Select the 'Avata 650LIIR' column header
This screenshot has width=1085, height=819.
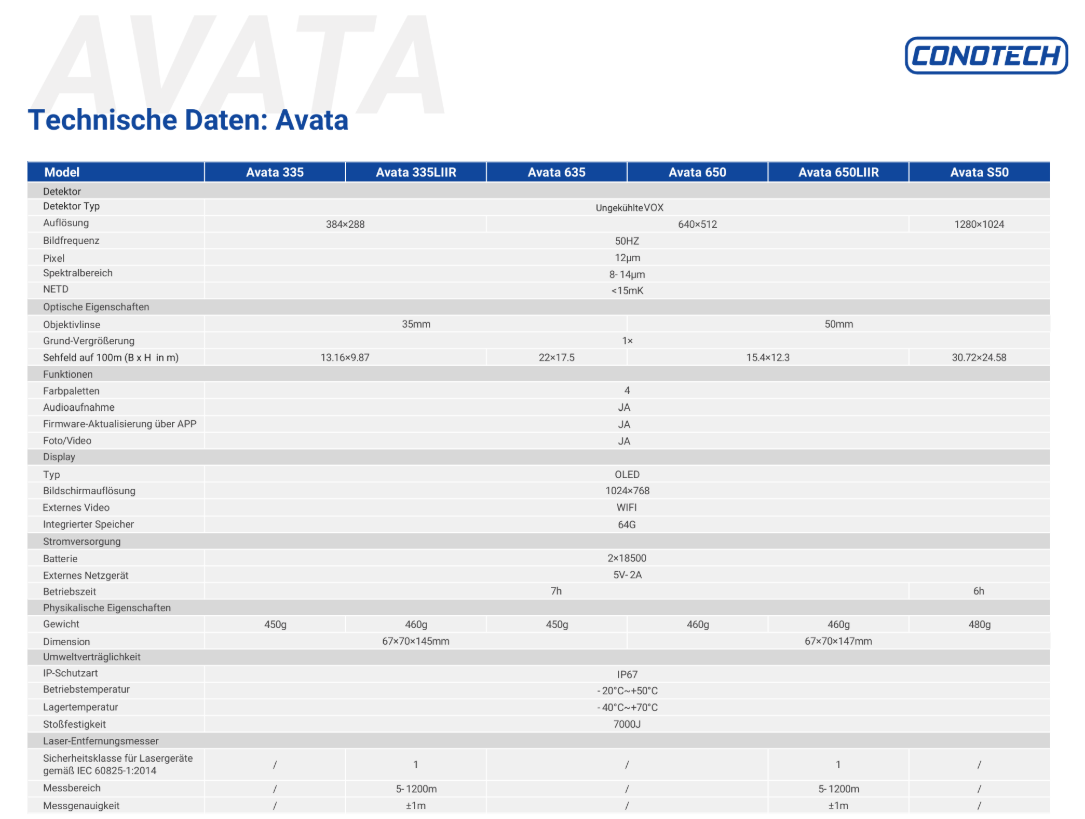838,172
